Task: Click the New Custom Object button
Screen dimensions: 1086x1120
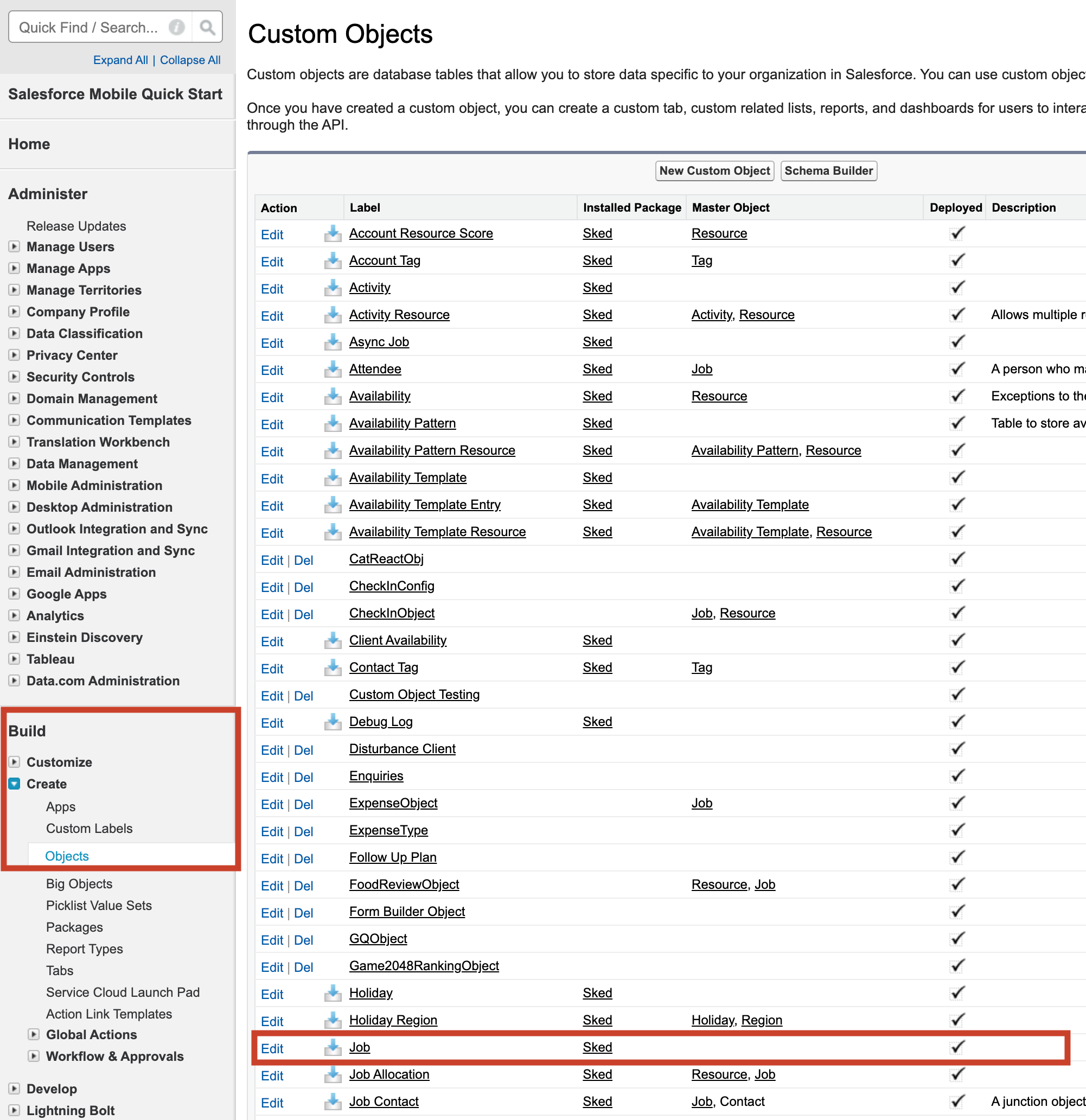Action: [715, 170]
